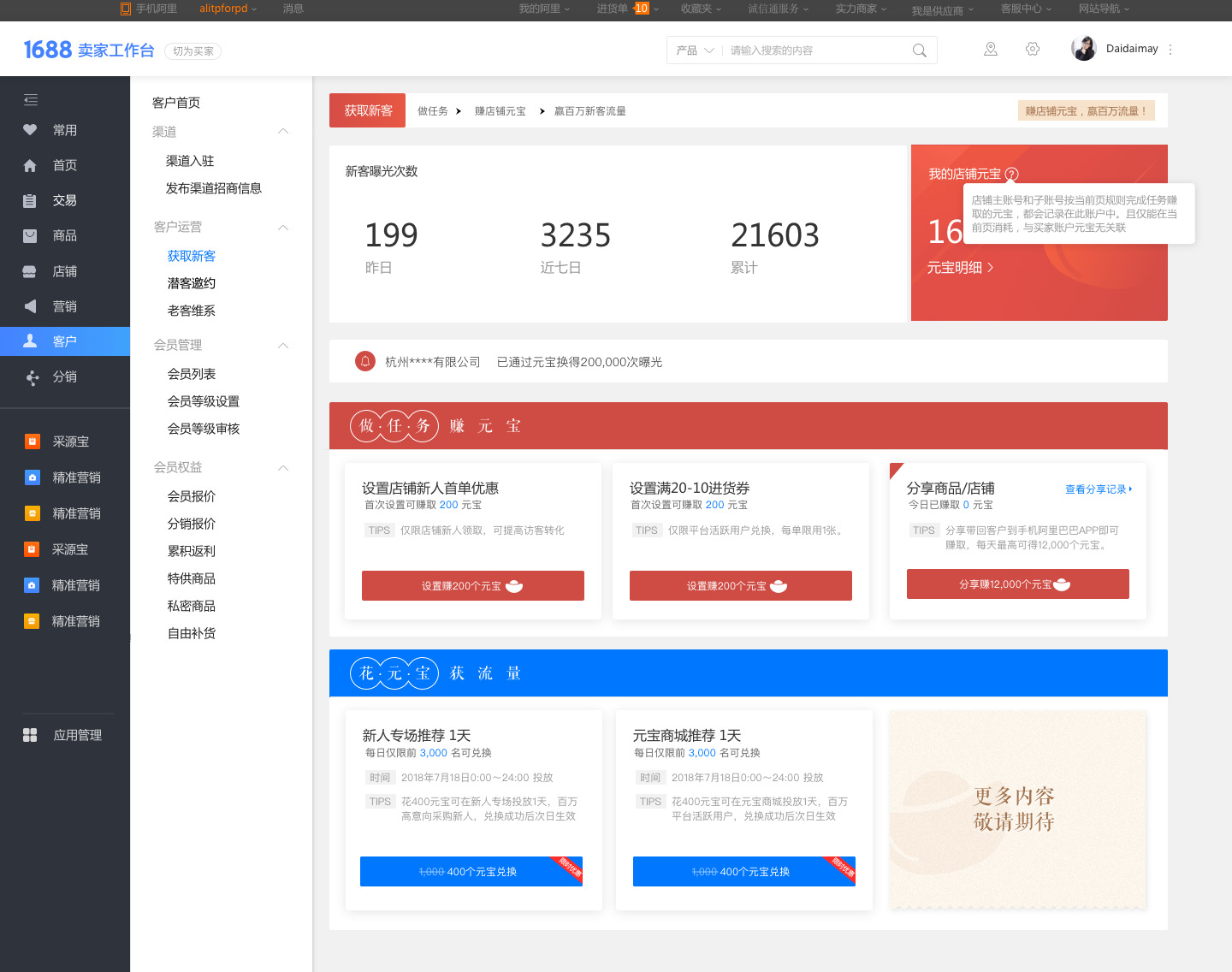This screenshot has height=972, width=1232.
Task: Expand the 我的阿里 top menu
Action: coord(544,9)
